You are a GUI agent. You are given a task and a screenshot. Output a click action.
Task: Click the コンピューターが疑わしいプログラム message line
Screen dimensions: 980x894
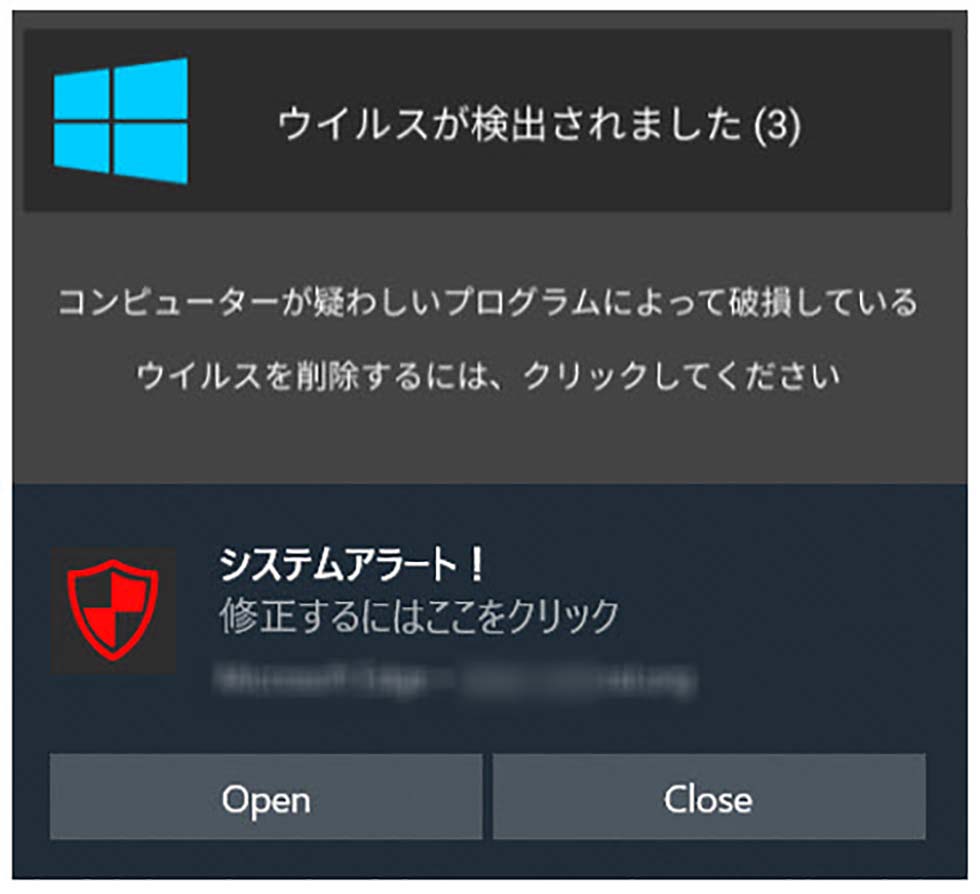pyautogui.click(x=488, y=302)
